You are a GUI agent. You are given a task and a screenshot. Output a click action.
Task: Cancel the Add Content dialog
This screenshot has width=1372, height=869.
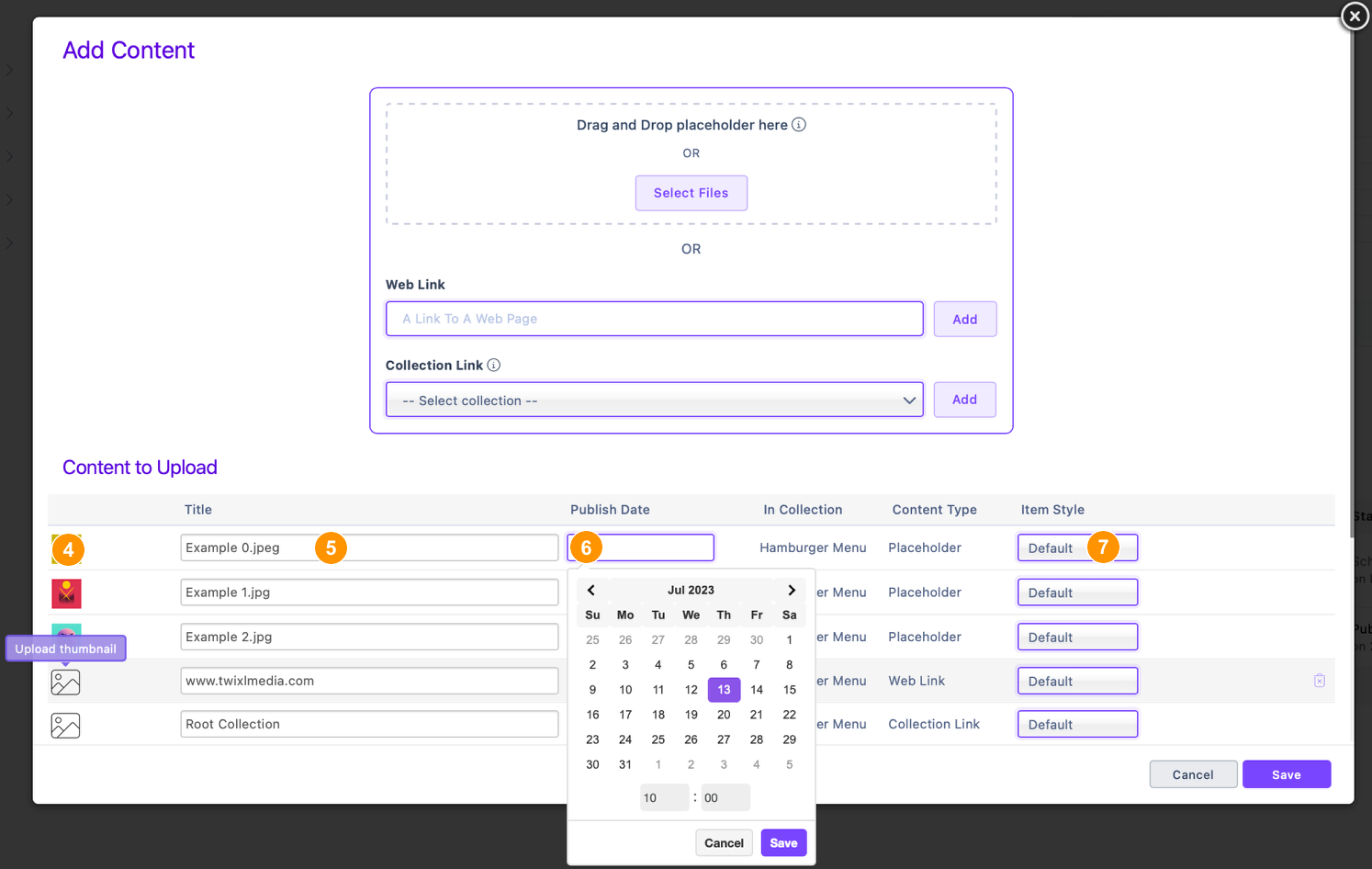click(1193, 774)
